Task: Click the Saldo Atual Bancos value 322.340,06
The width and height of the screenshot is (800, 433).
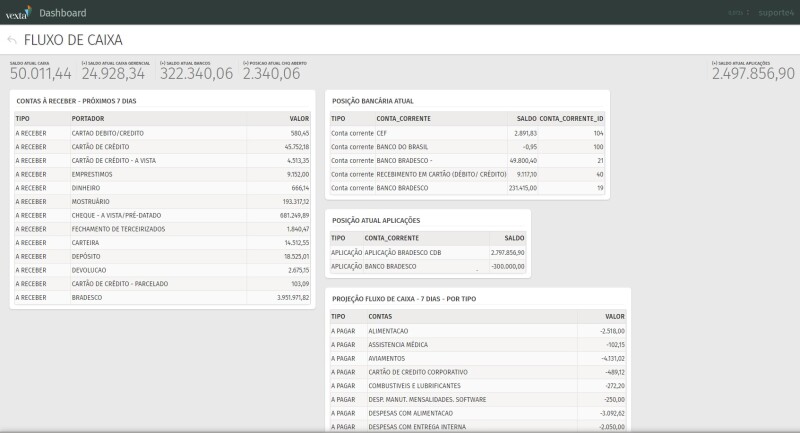Action: pyautogui.click(x=196, y=74)
